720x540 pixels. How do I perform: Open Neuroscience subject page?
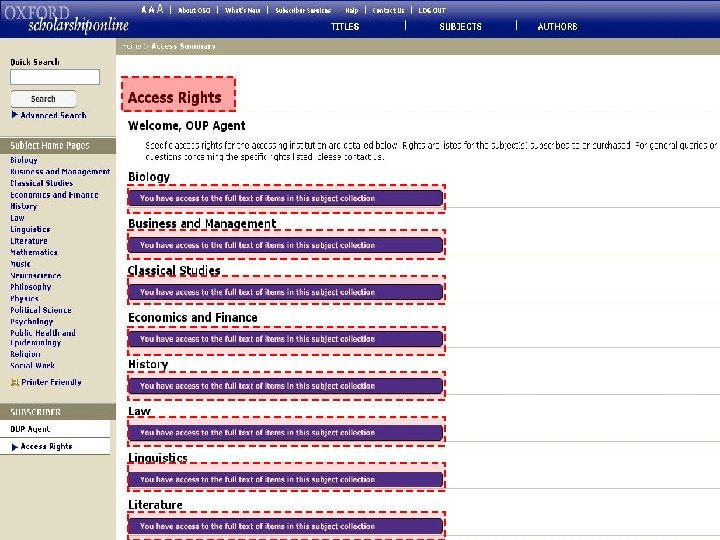point(36,276)
